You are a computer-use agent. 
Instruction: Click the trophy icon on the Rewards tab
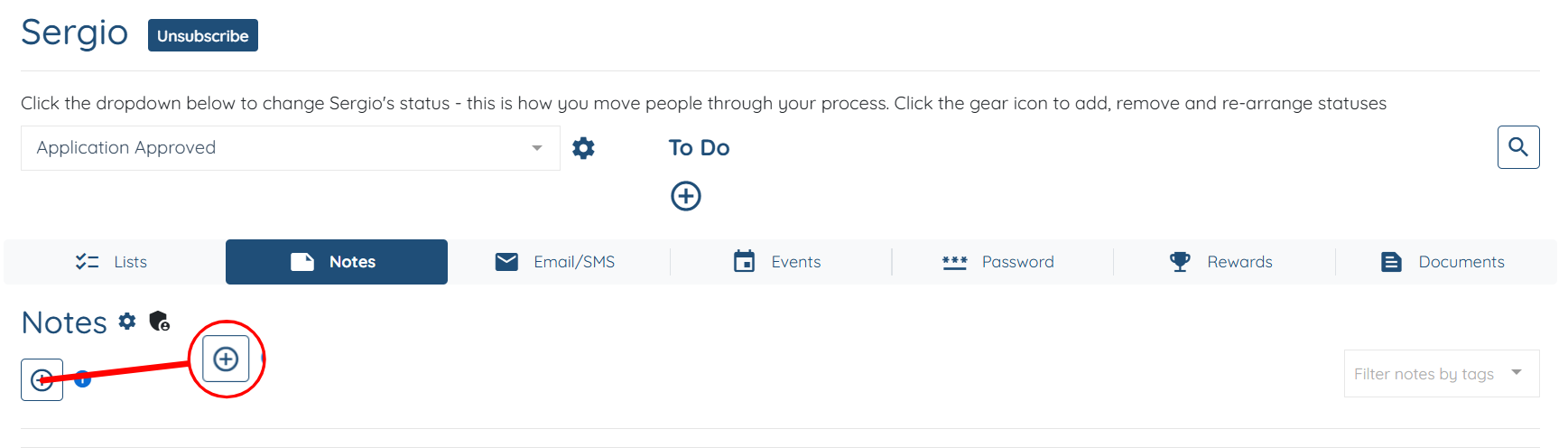(1180, 262)
